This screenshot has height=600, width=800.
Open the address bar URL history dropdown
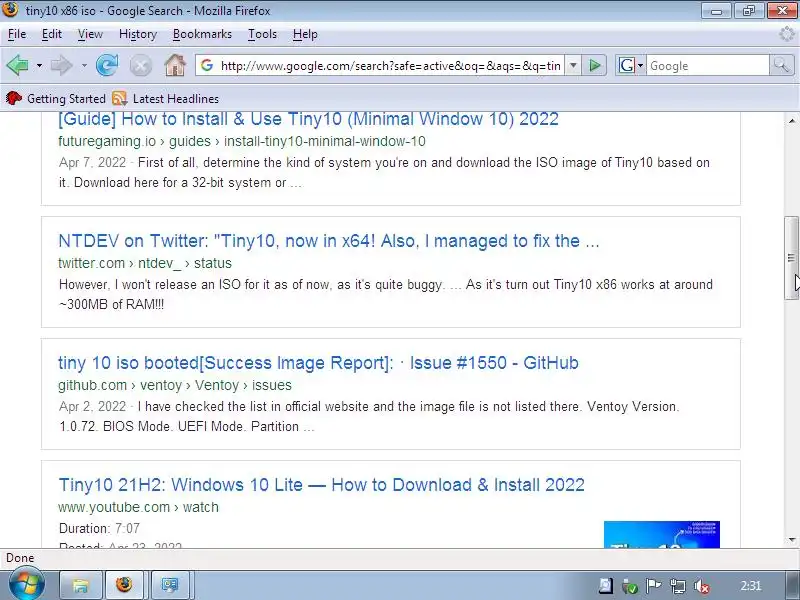click(573, 65)
